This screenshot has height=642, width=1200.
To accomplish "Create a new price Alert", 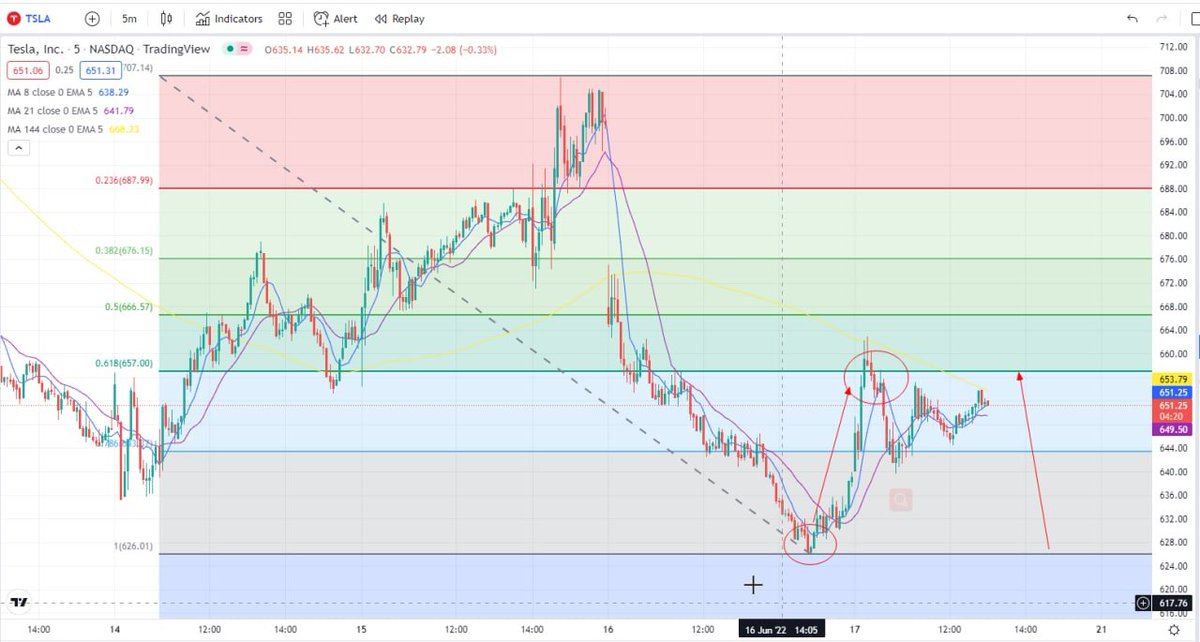I will pyautogui.click(x=338, y=18).
